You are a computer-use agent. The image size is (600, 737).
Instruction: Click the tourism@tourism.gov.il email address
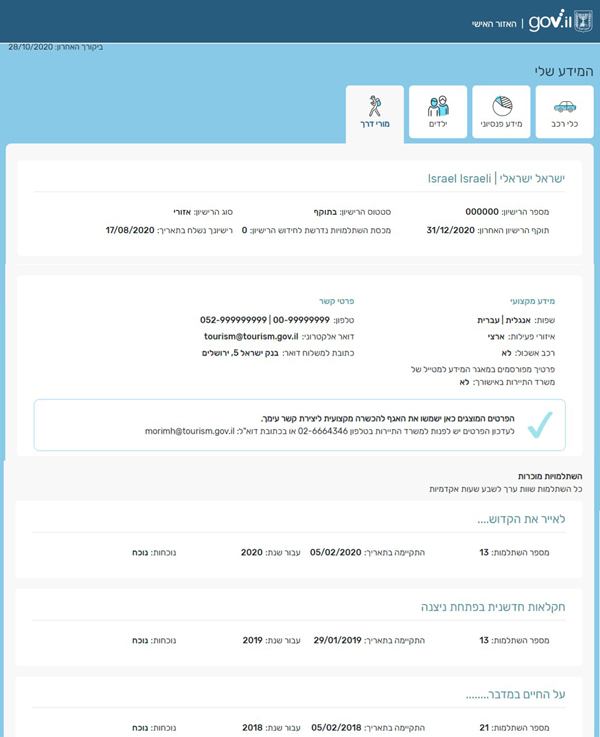245,336
